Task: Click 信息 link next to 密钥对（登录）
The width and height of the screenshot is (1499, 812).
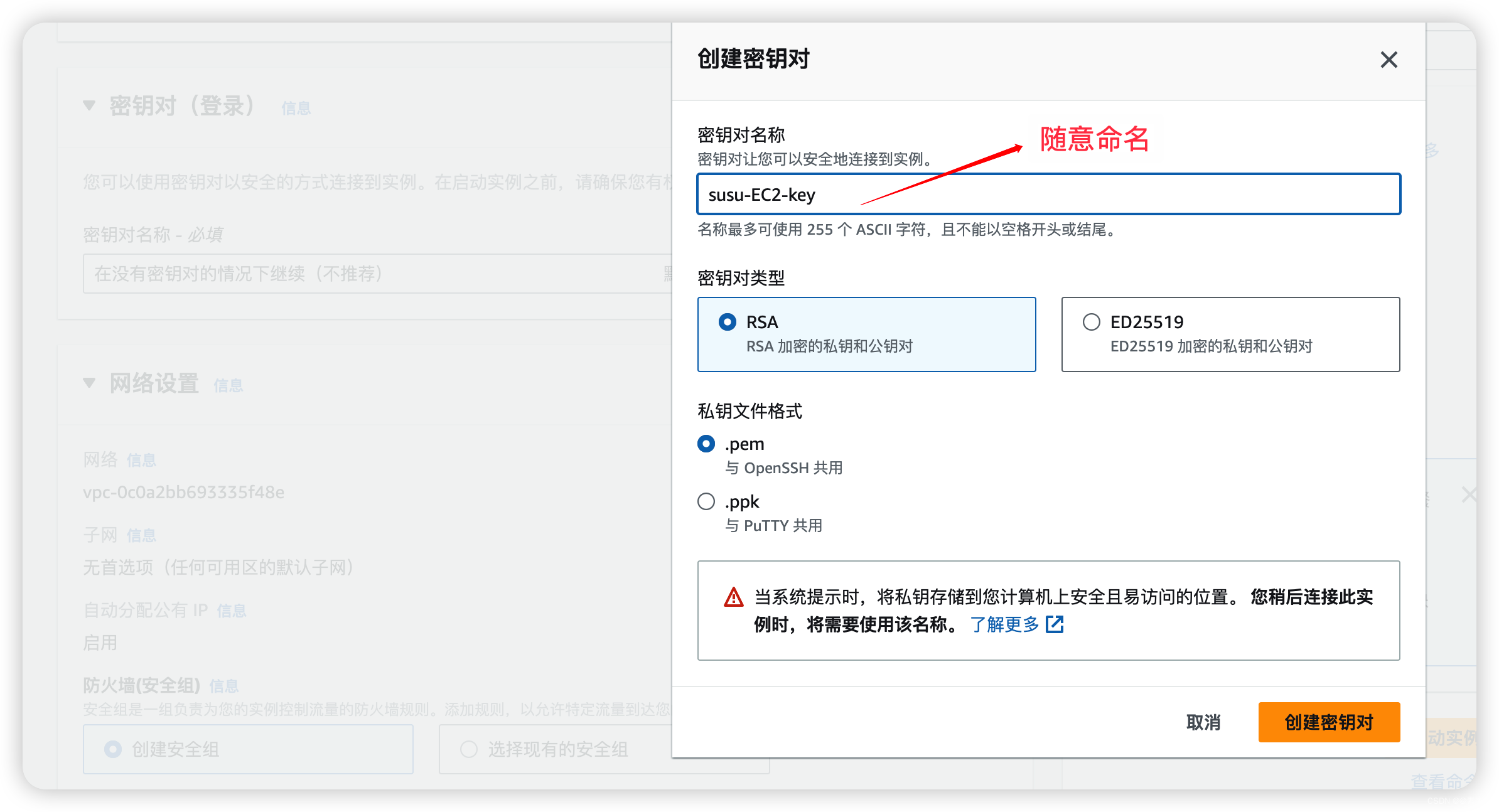Action: click(x=296, y=109)
